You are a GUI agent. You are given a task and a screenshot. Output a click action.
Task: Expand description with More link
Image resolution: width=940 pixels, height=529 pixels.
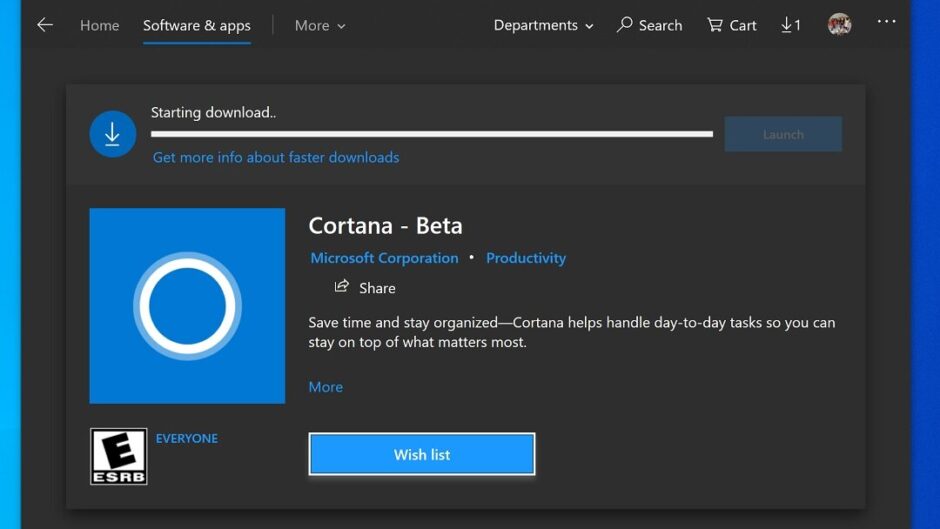tap(326, 387)
